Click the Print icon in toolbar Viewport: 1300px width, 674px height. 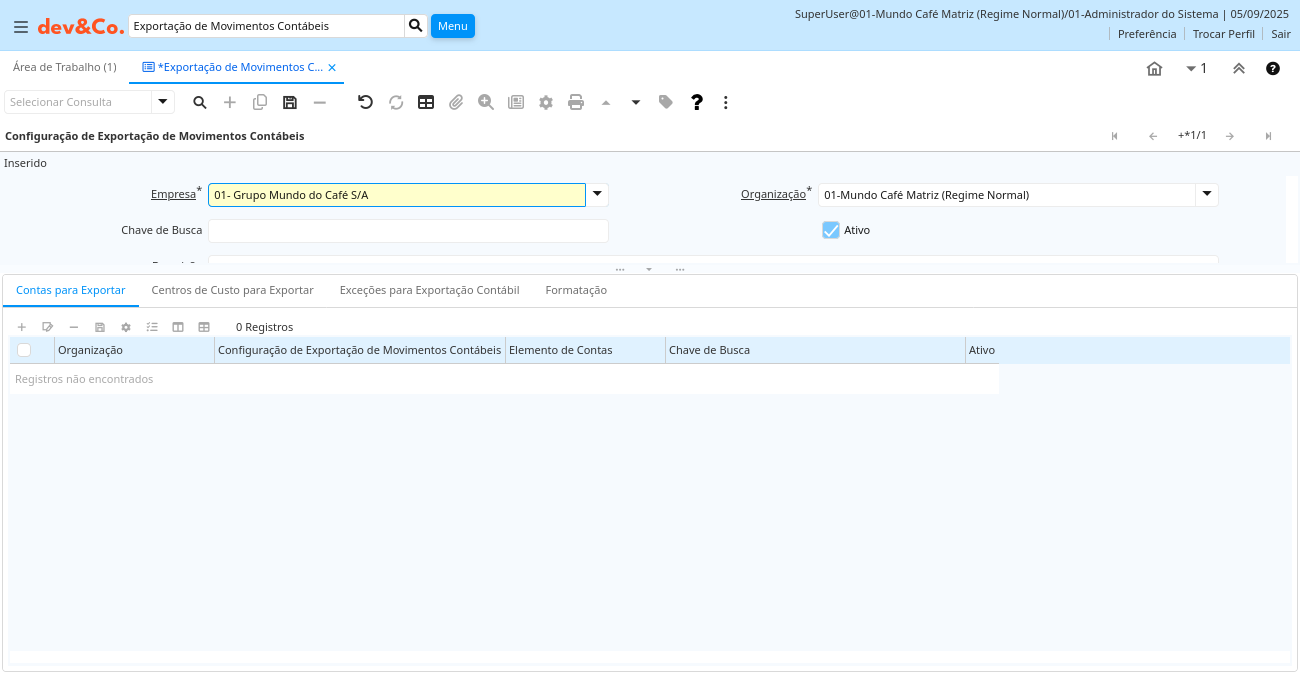(x=576, y=102)
